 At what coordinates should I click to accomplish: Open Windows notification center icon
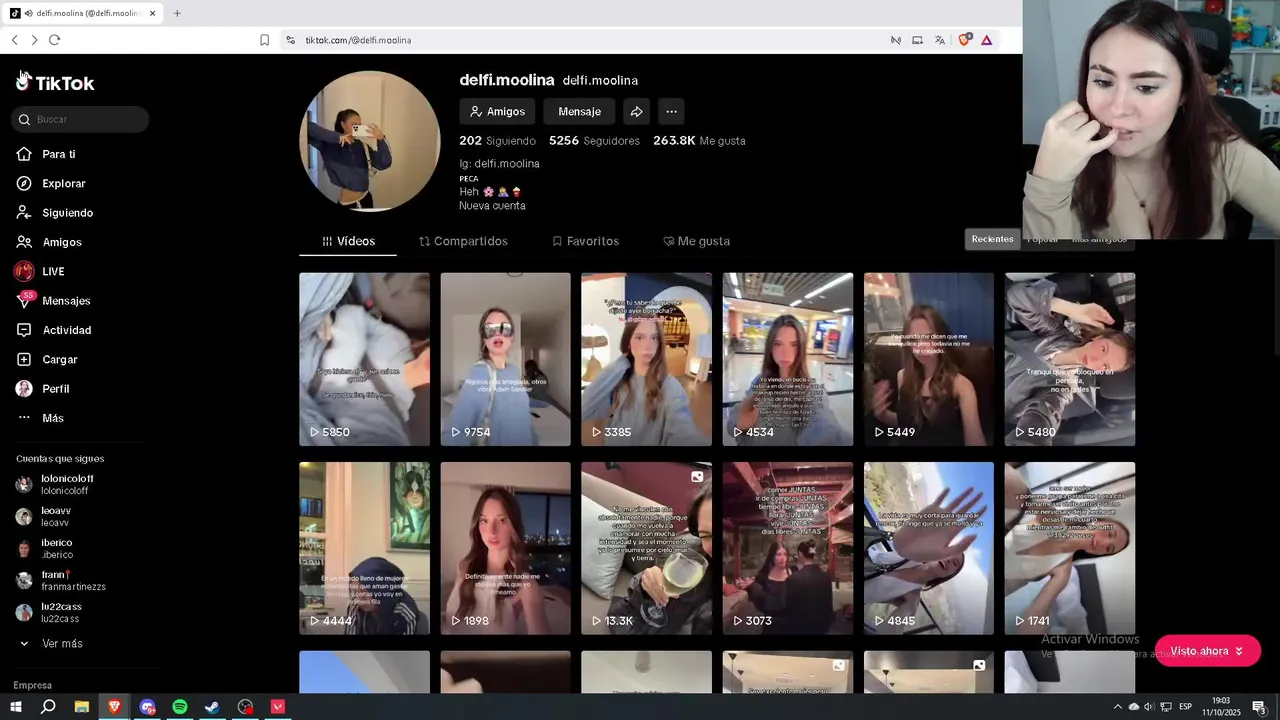pyautogui.click(x=1259, y=707)
